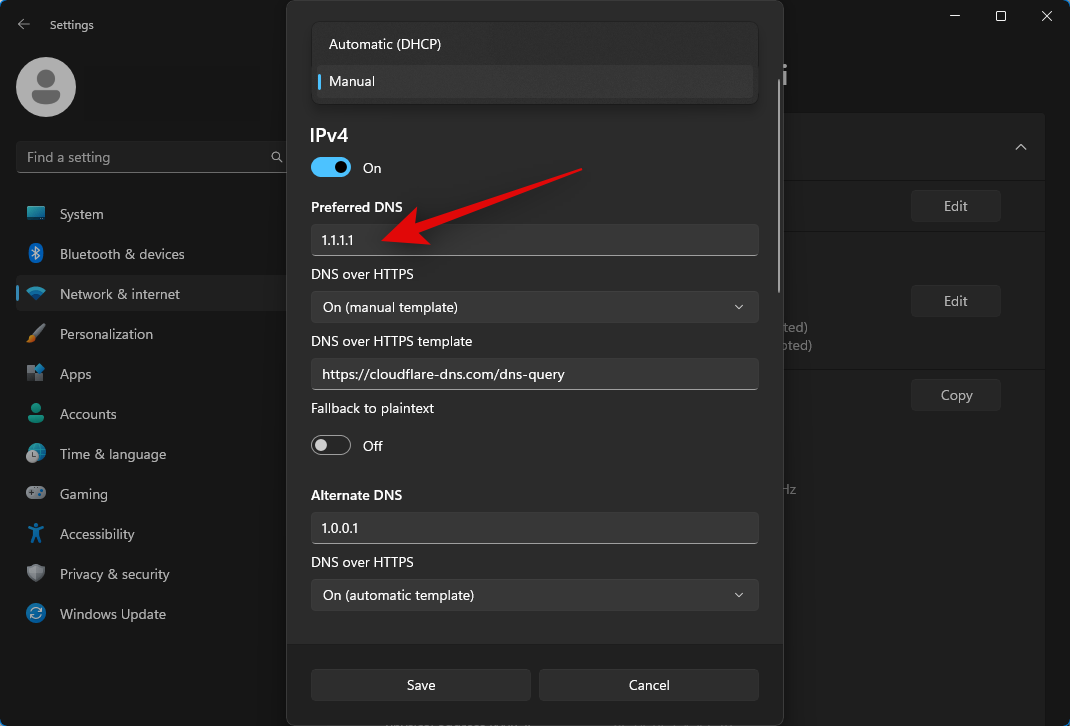Open Bluetooth & devices via its icon
Image resolution: width=1070 pixels, height=726 pixels.
(x=36, y=254)
